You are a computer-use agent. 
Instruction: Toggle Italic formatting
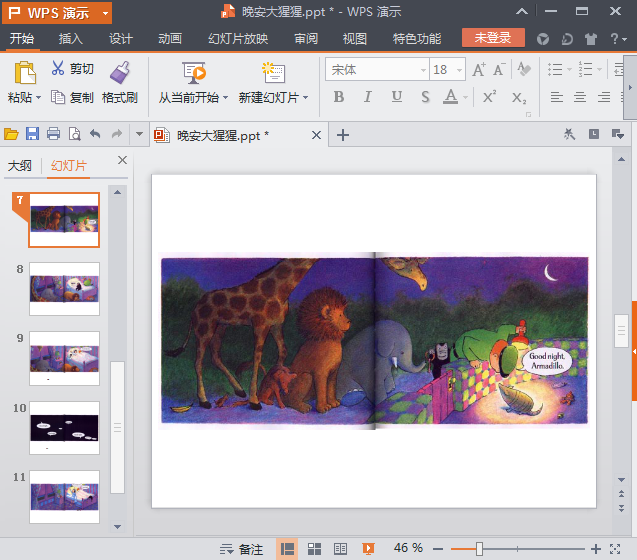368,97
